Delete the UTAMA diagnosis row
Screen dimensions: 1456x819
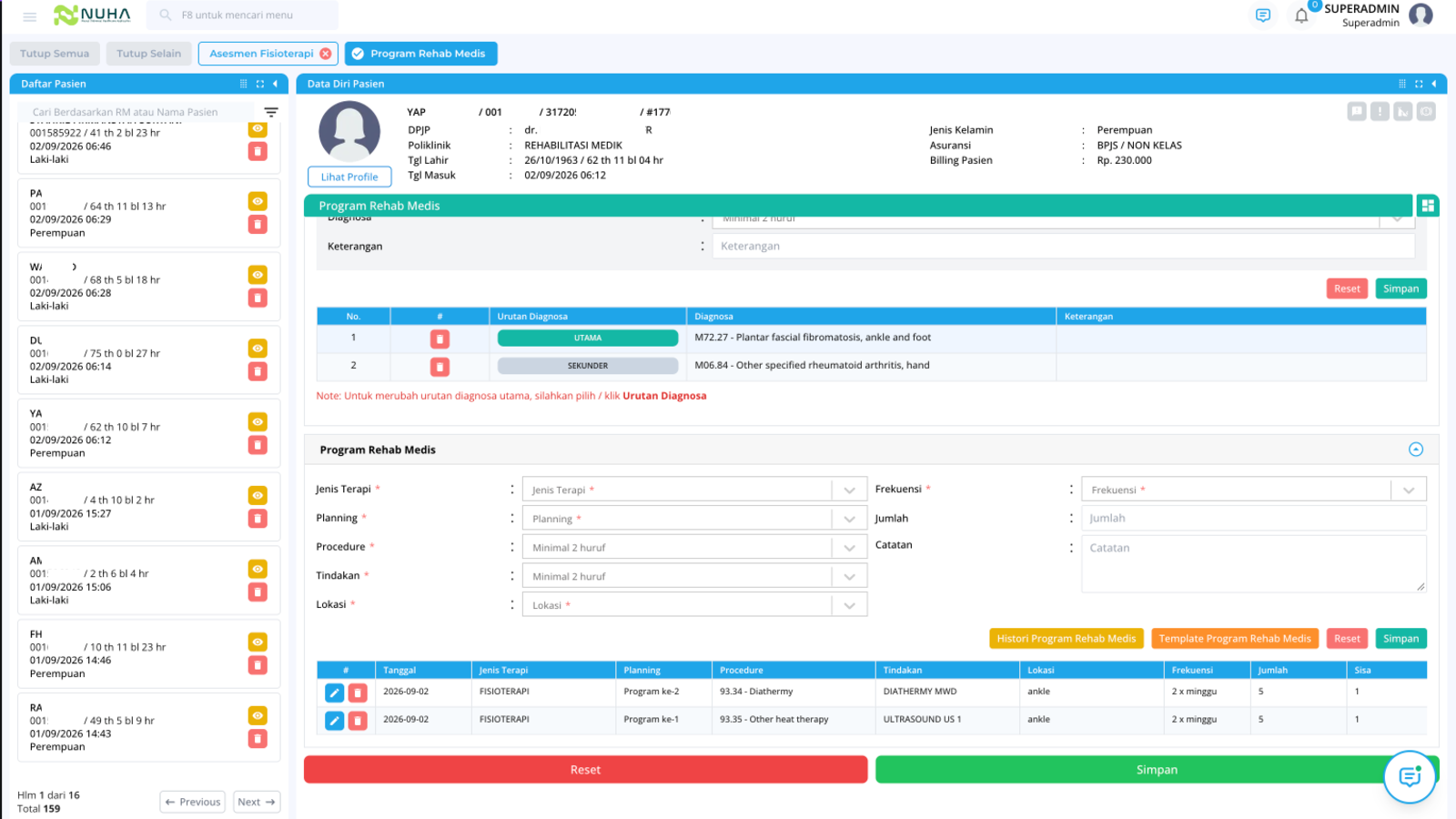pyautogui.click(x=440, y=339)
